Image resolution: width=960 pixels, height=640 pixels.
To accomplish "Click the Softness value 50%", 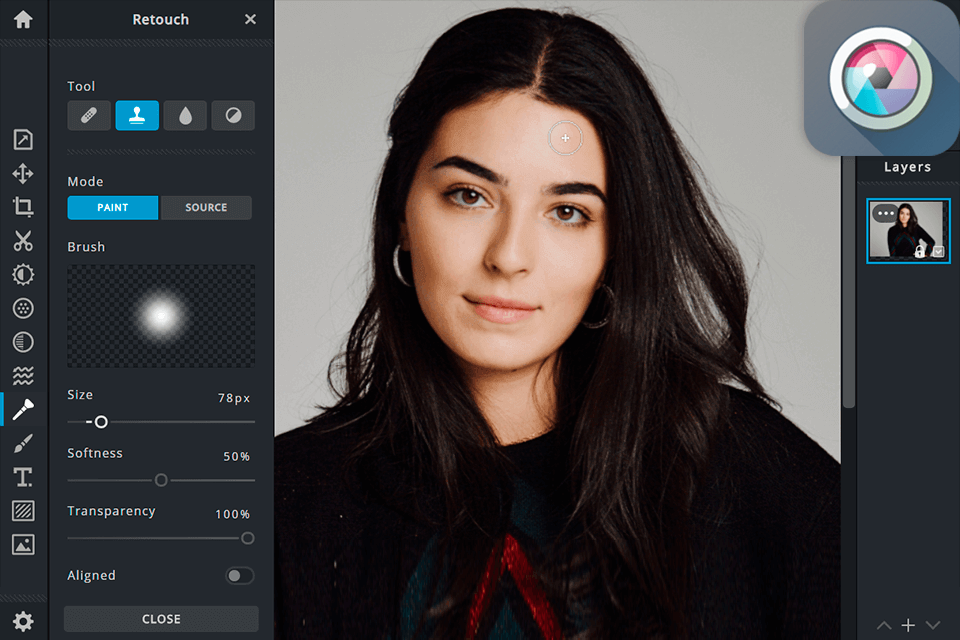I will 236,456.
